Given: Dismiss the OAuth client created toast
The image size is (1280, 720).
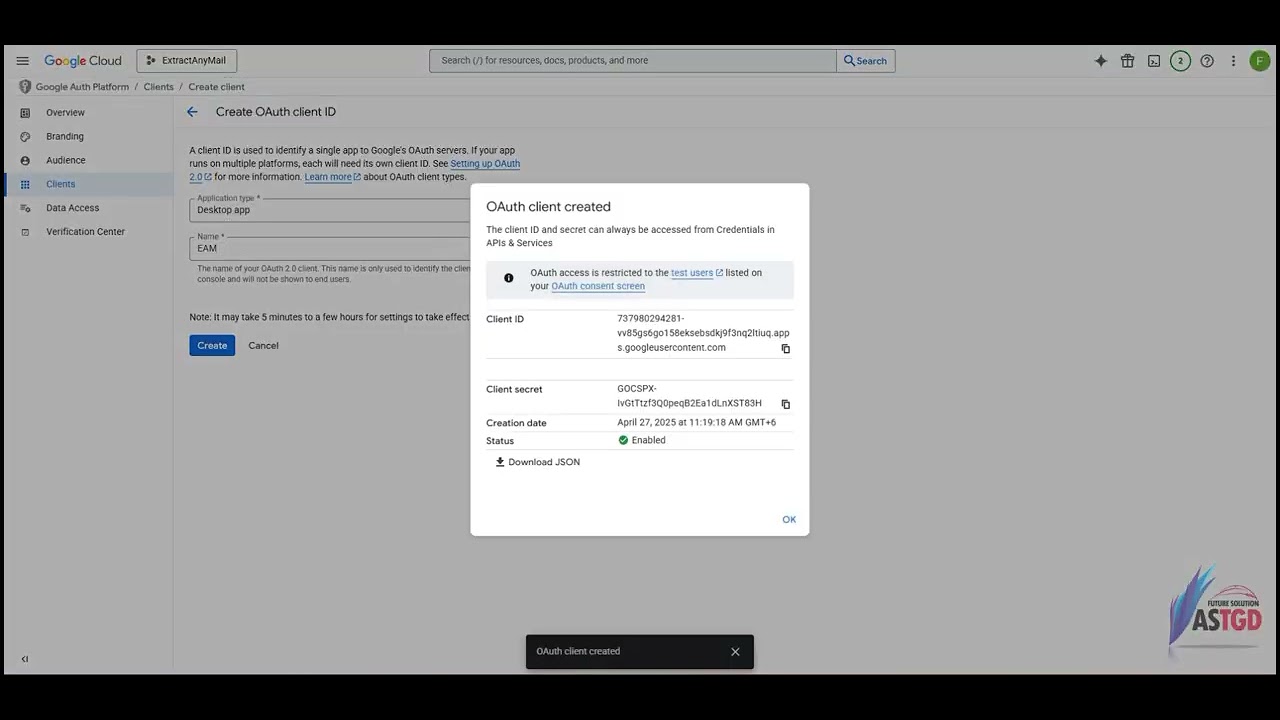Looking at the screenshot, I should coord(735,652).
